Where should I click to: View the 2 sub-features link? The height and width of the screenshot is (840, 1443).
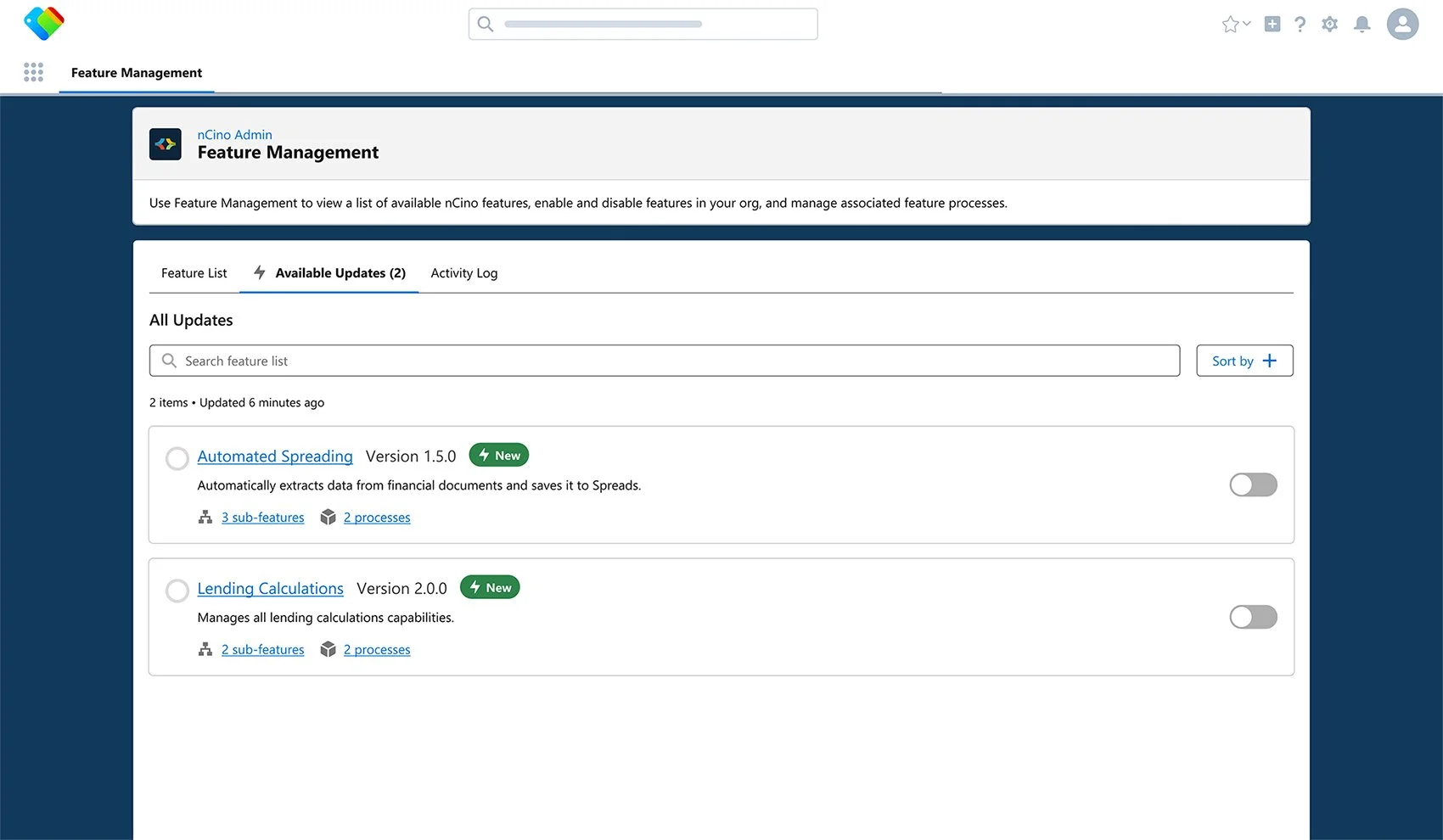263,650
